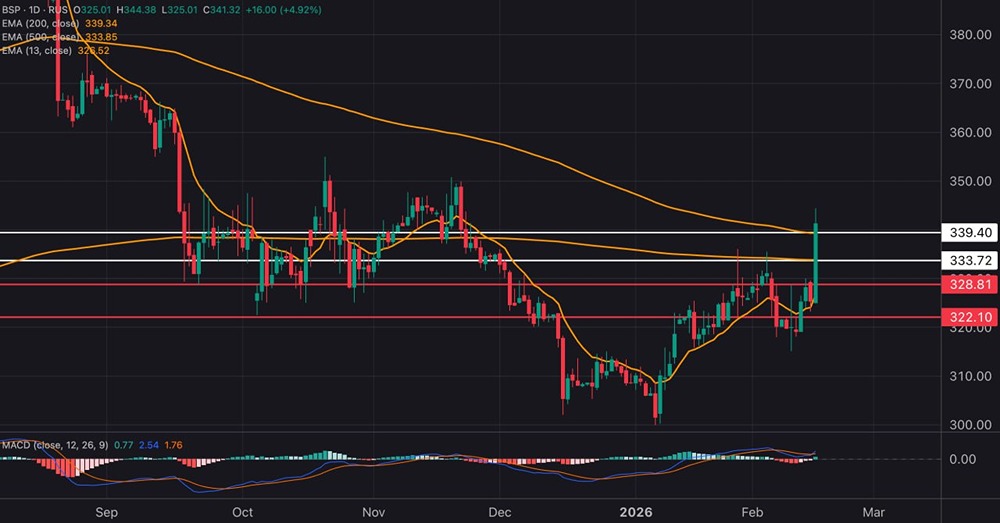Viewport: 1000px width, 523px height.
Task: Click the closing price C341.32 value
Action: [221, 10]
